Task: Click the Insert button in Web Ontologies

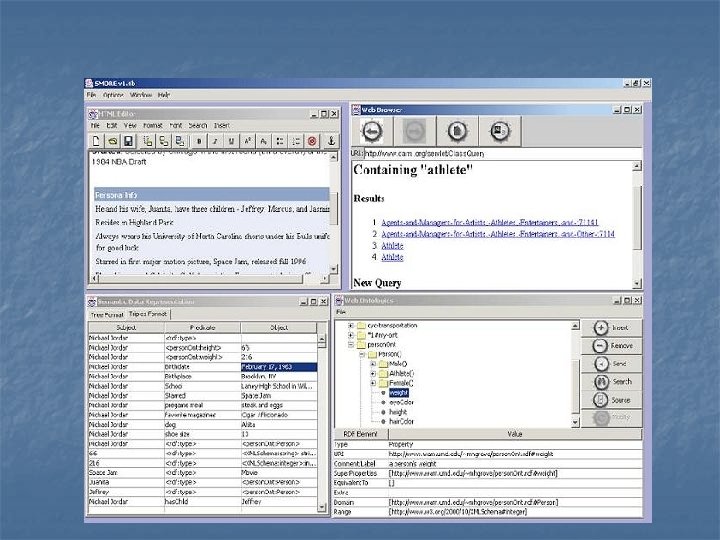Action: 611,328
